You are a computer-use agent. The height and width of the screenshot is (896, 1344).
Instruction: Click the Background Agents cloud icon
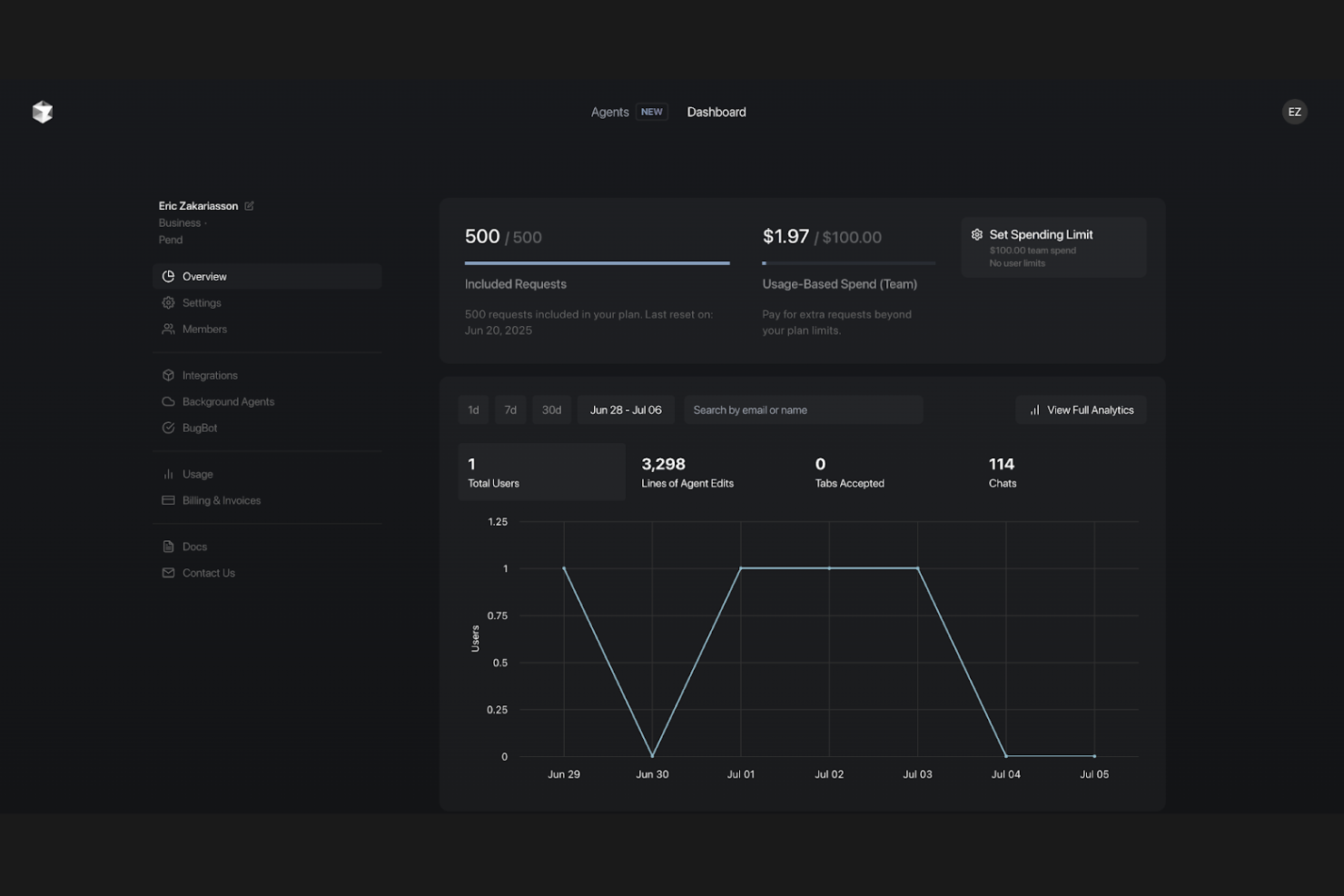coord(168,402)
